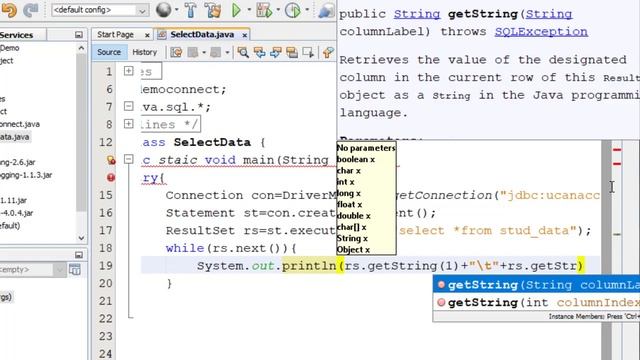Open the dropdown after the first grey icon
Viewport: 640px width, 360px height.
tap(204, 53)
